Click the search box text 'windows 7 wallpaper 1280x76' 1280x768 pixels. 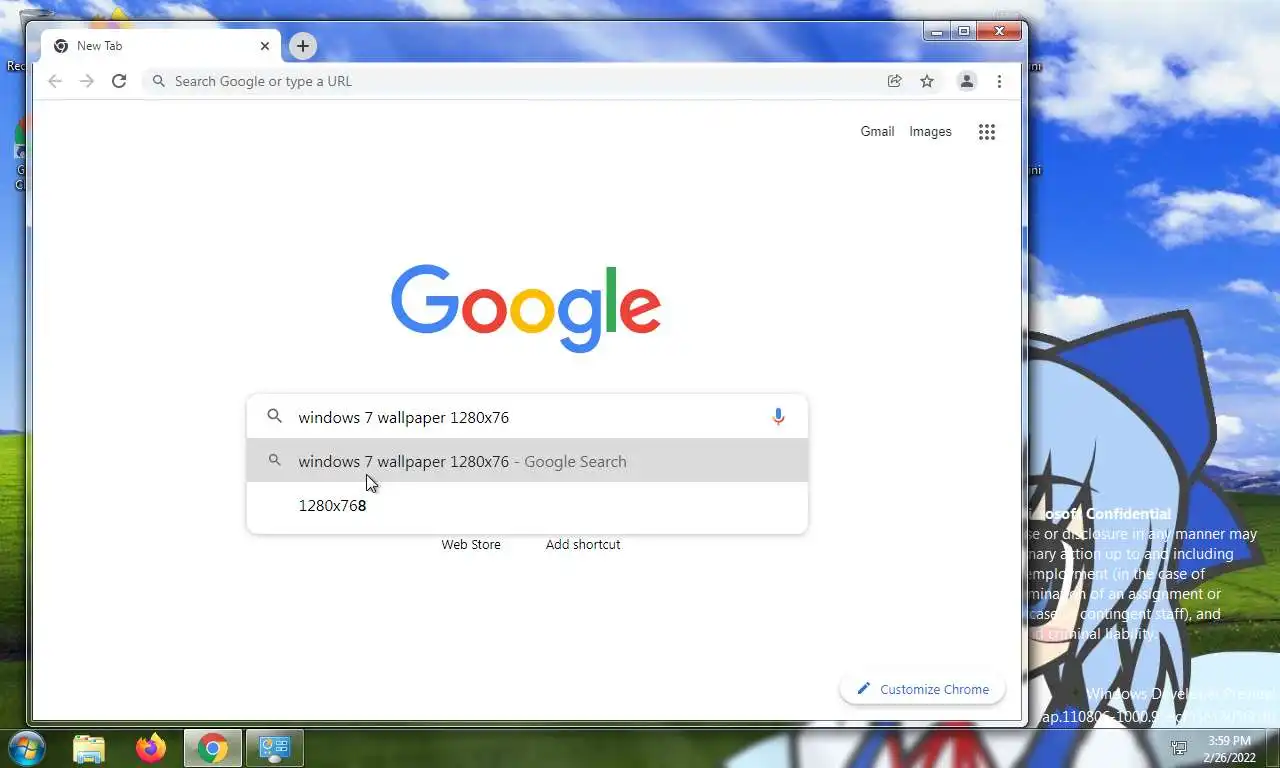404,417
